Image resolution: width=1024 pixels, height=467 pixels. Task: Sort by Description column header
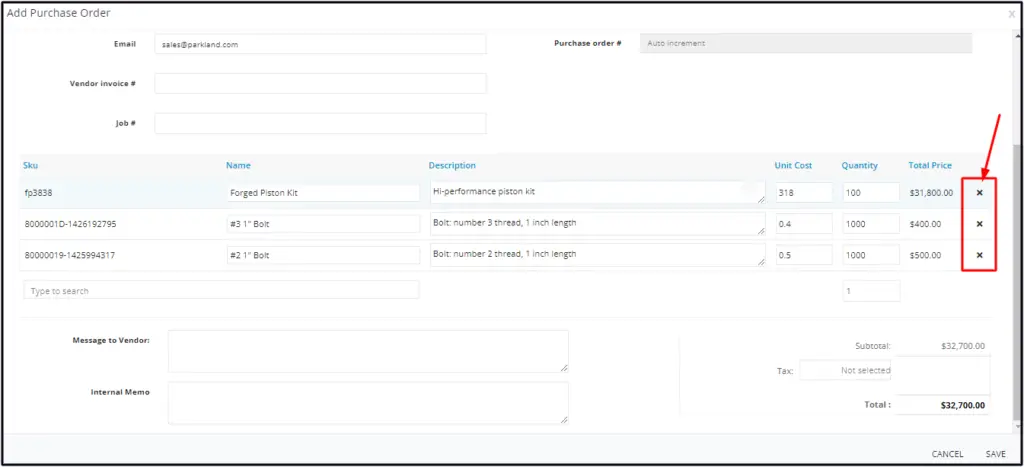452,165
